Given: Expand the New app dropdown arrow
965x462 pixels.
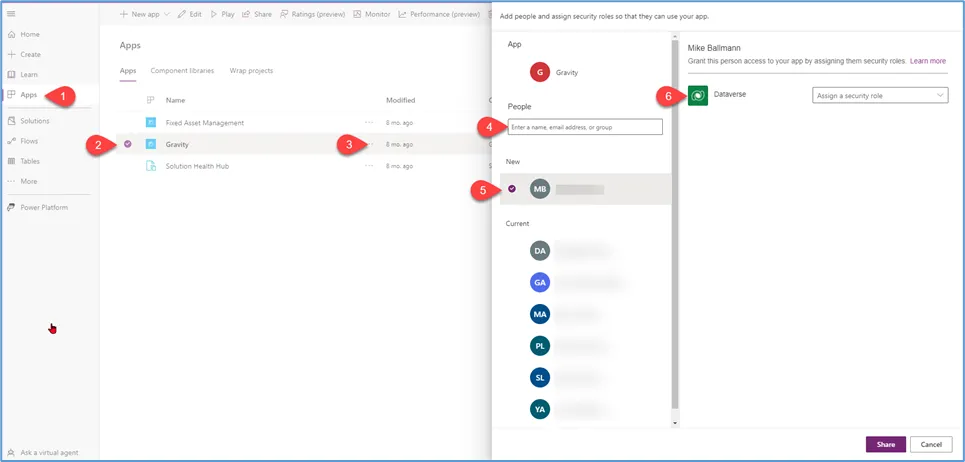Looking at the screenshot, I should point(167,14).
